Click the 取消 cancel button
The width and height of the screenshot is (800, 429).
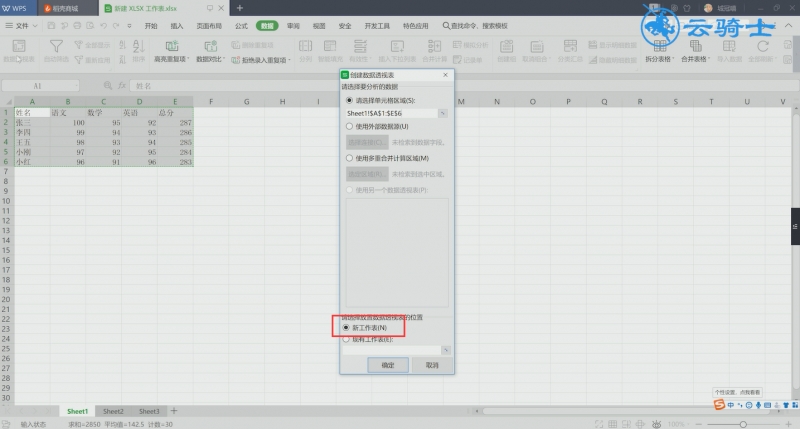432,365
